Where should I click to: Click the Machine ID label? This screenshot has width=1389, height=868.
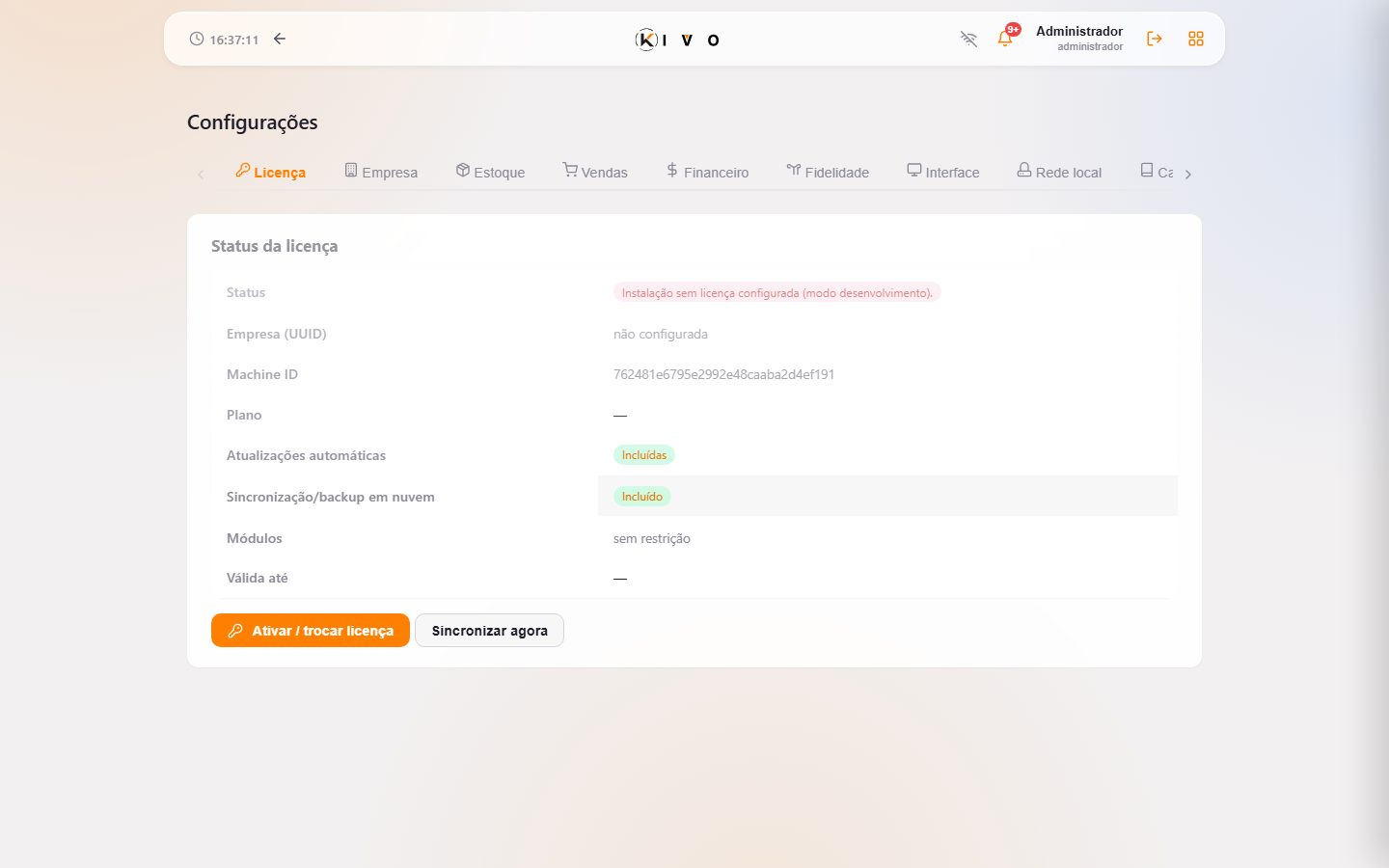pos(262,374)
